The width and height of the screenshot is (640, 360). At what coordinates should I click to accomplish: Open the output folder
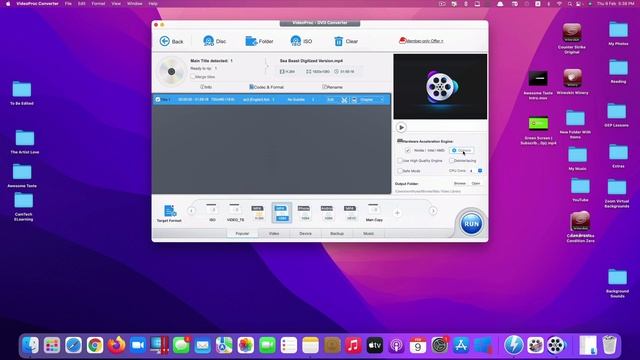[476, 184]
